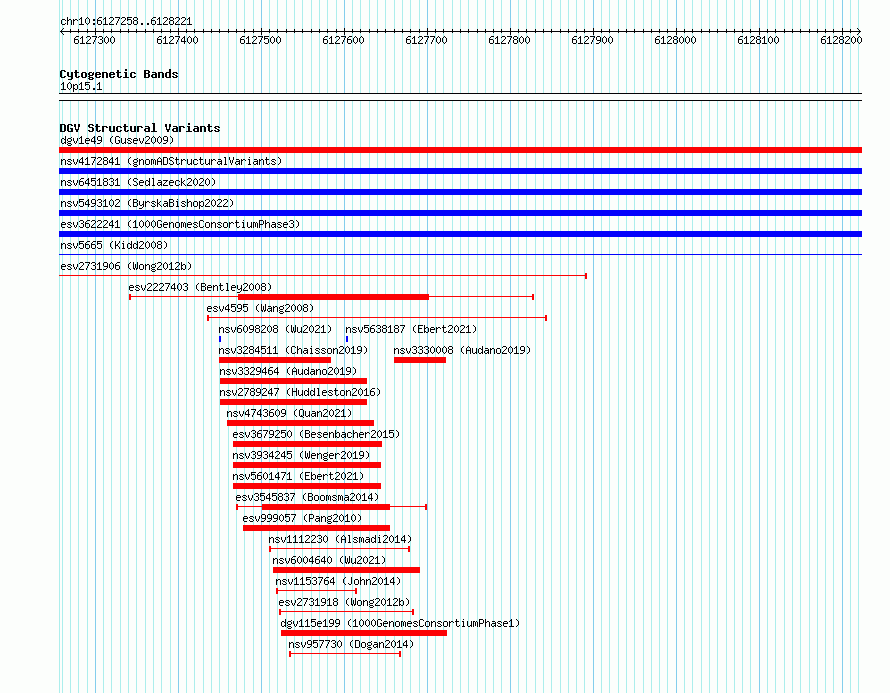
Task: Open nsv1153764 (John2014) label
Action: [x=338, y=581]
